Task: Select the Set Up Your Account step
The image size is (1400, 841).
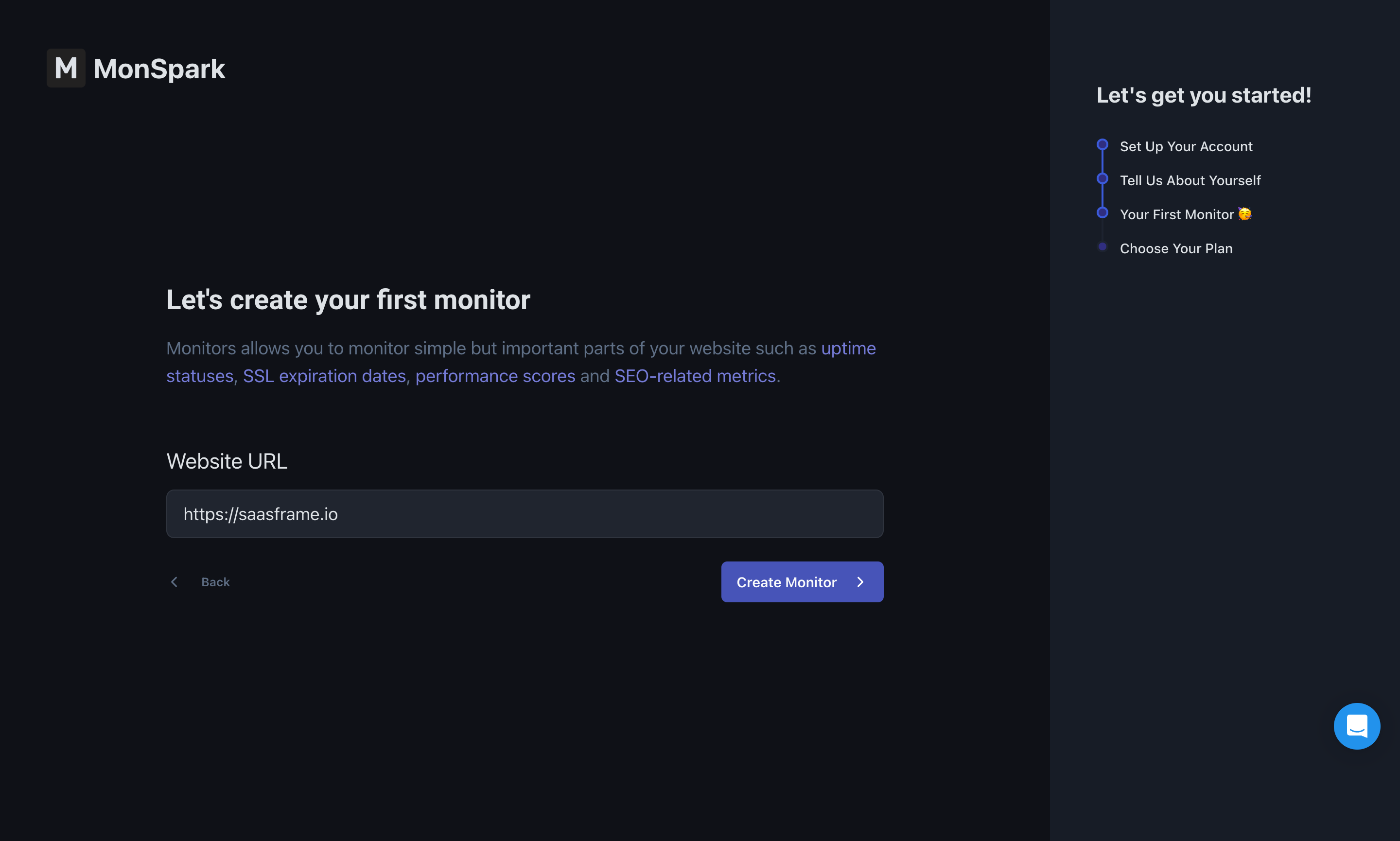Action: [x=1186, y=146]
